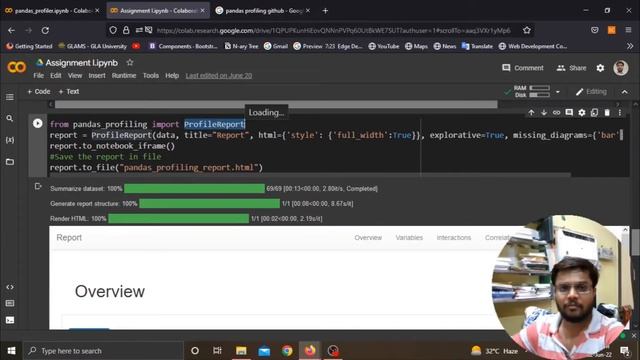Screen dimensions: 640x360
Task: Open Colab settings gear in the header
Action: click(x=600, y=68)
